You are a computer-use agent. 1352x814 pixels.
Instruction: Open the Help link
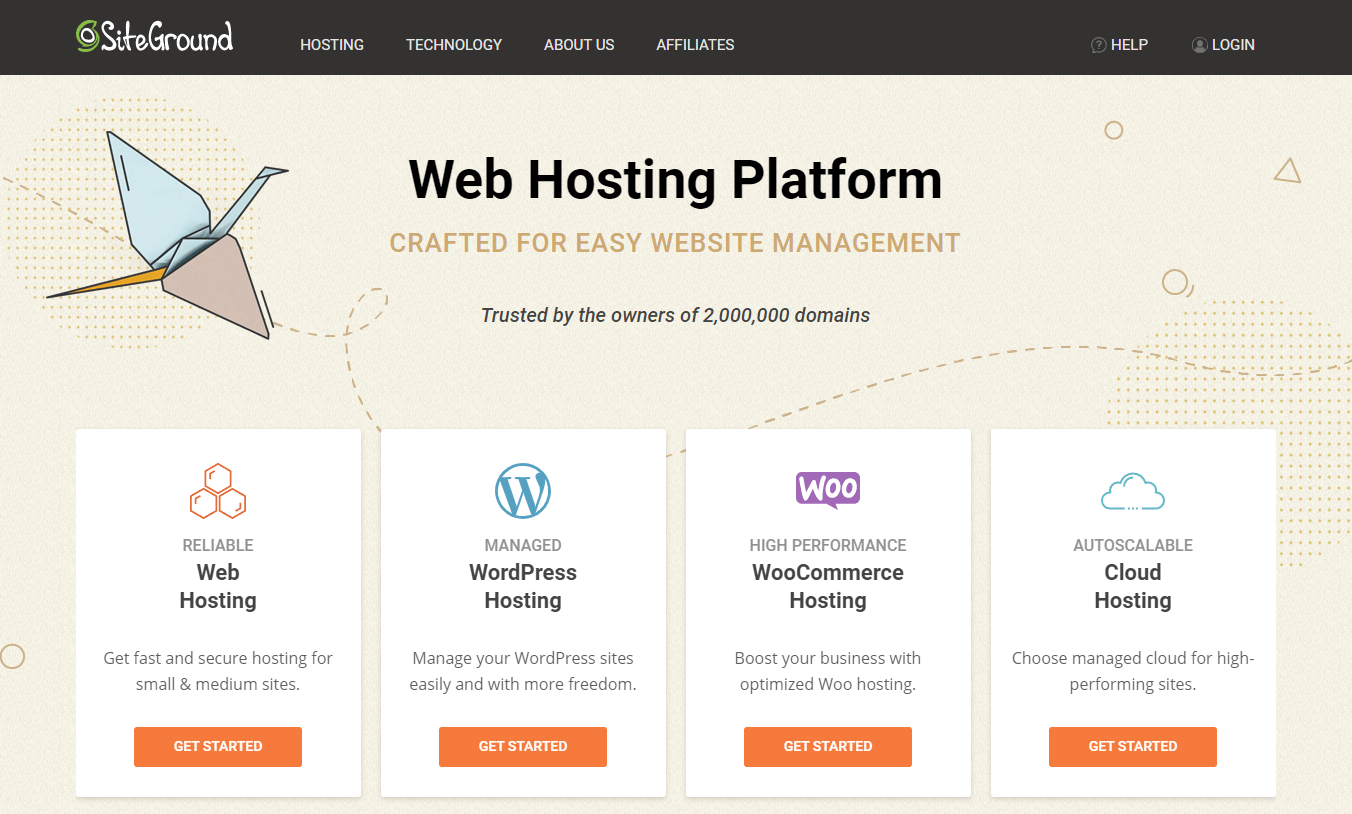pyautogui.click(x=1129, y=45)
